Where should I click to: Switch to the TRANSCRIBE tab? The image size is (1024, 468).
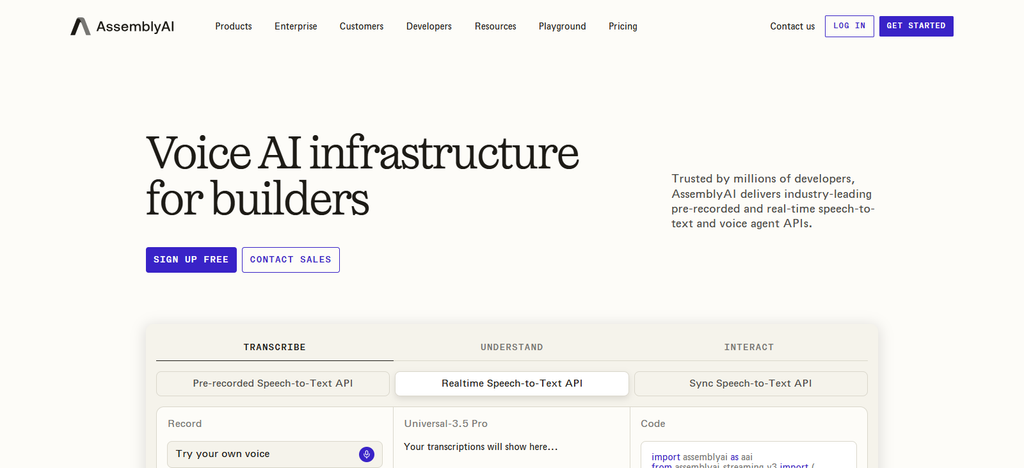pos(274,347)
